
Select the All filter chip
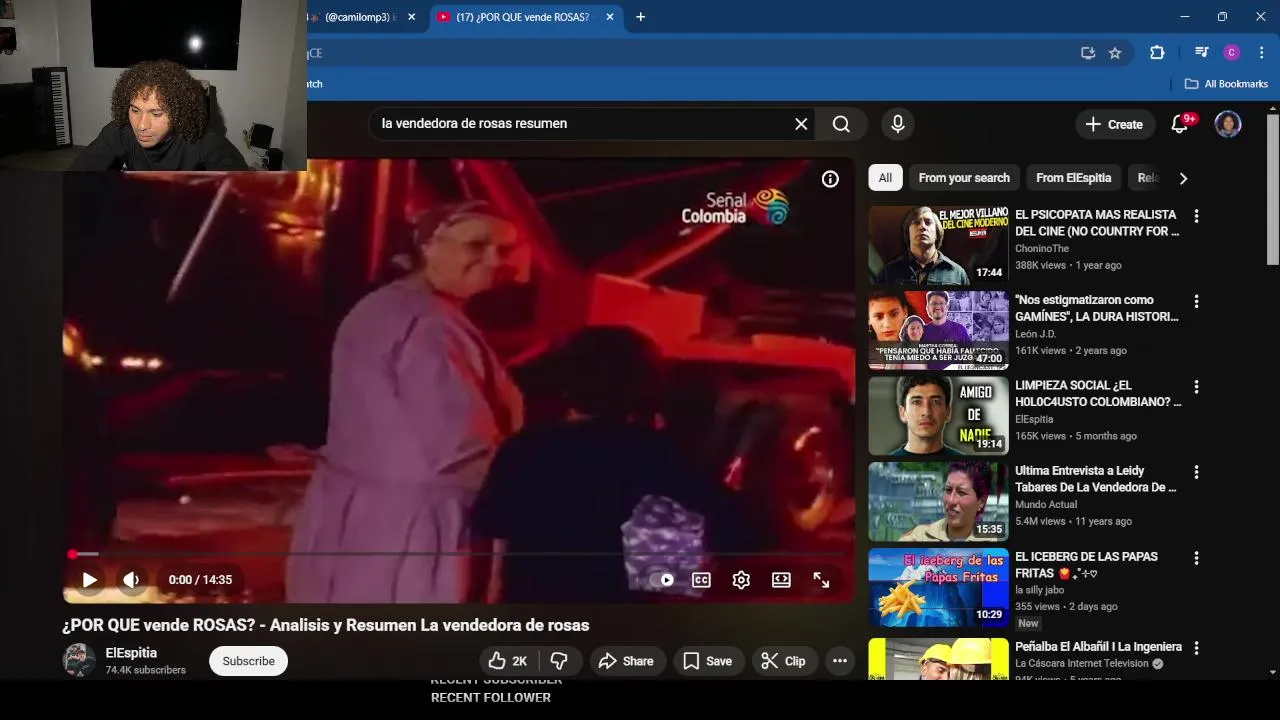click(x=885, y=178)
